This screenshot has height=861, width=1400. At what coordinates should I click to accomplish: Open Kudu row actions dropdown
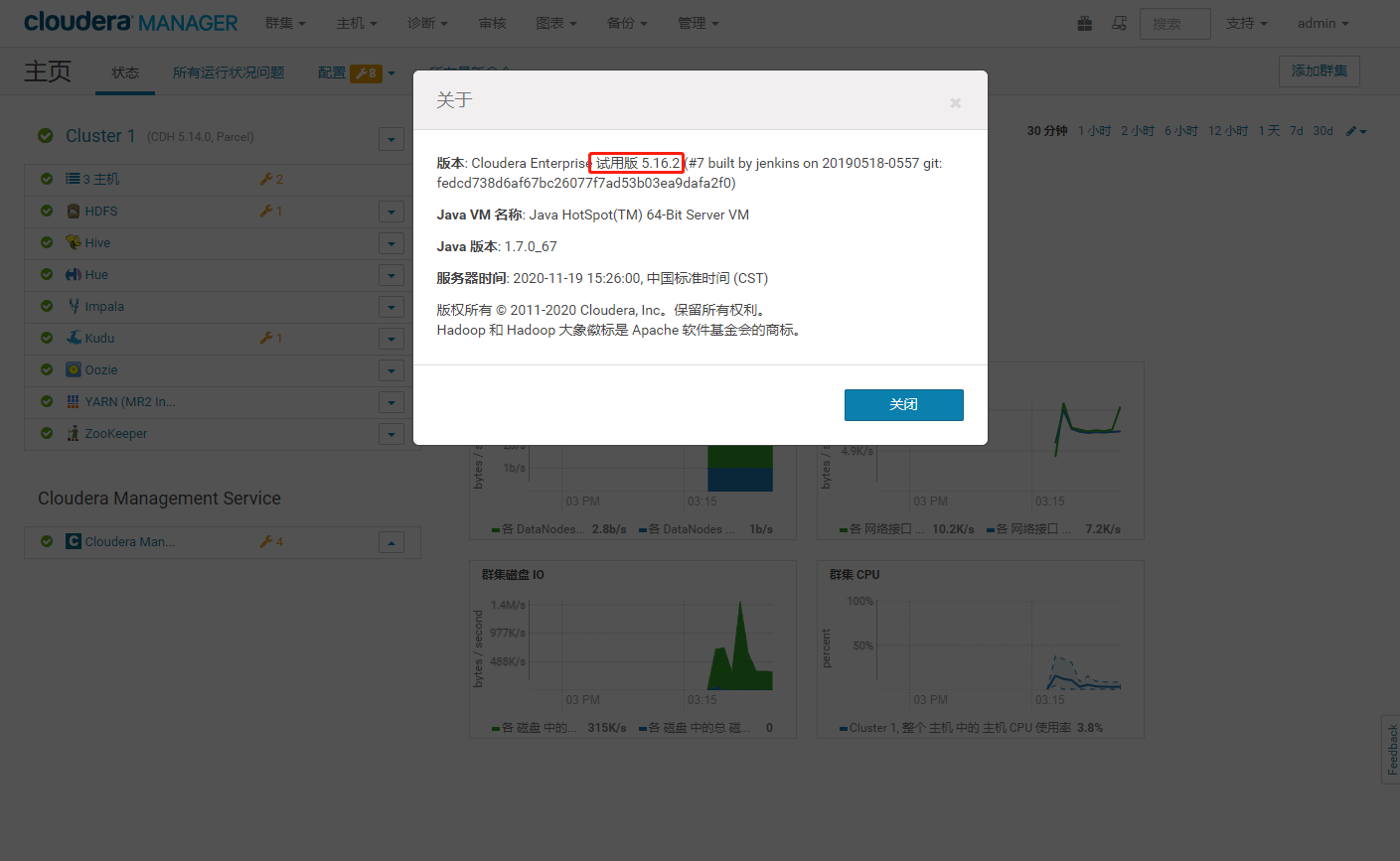pos(391,339)
